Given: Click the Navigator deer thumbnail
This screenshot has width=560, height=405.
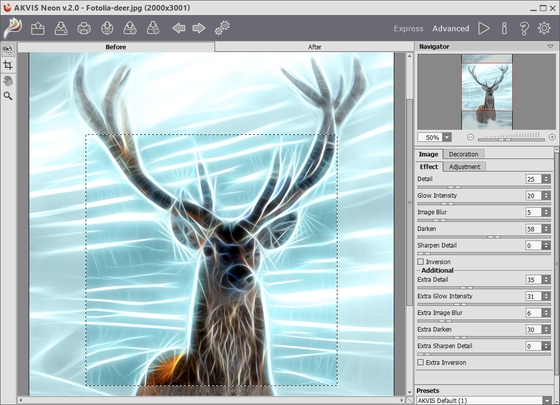Looking at the screenshot, I should pyautogui.click(x=487, y=92).
